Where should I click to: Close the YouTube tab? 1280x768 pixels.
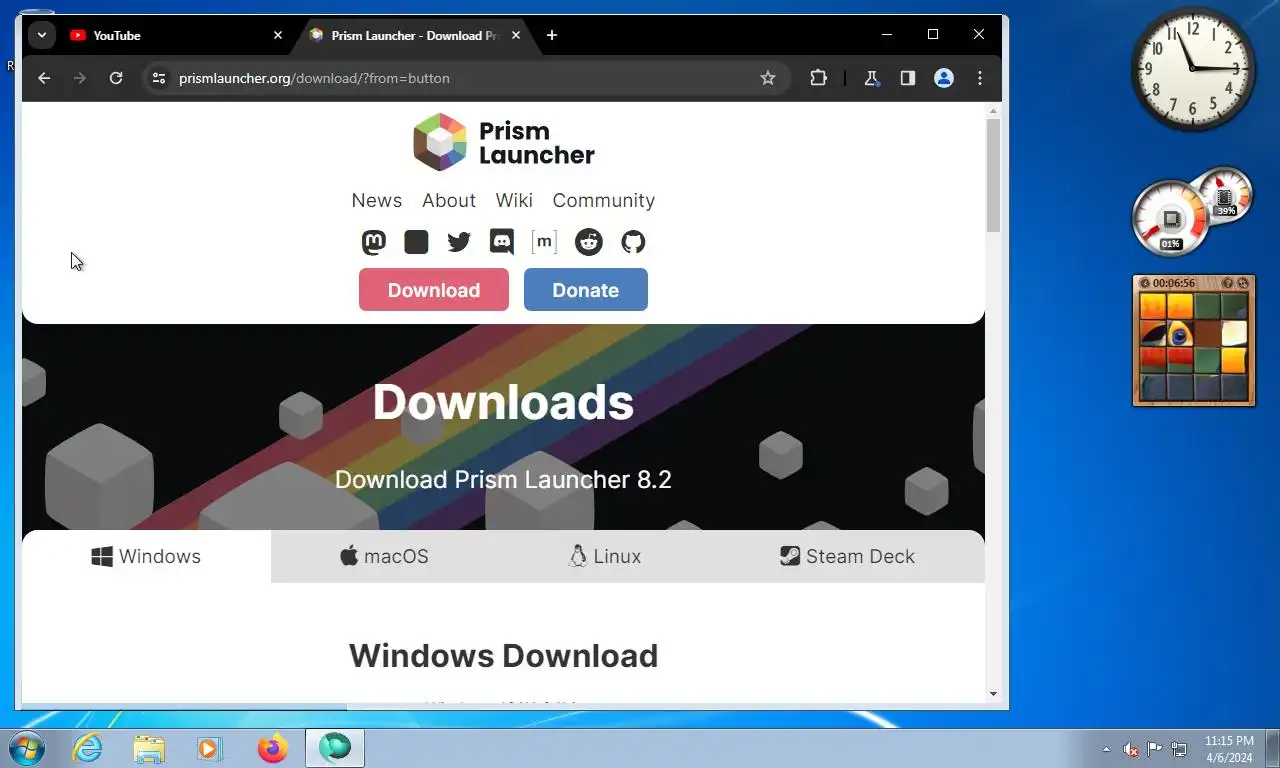coord(278,35)
